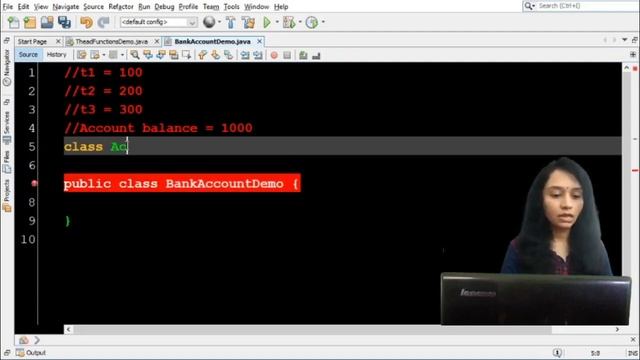Click the Redo arrow icon
Screen dimensions: 640x360
click(103, 22)
